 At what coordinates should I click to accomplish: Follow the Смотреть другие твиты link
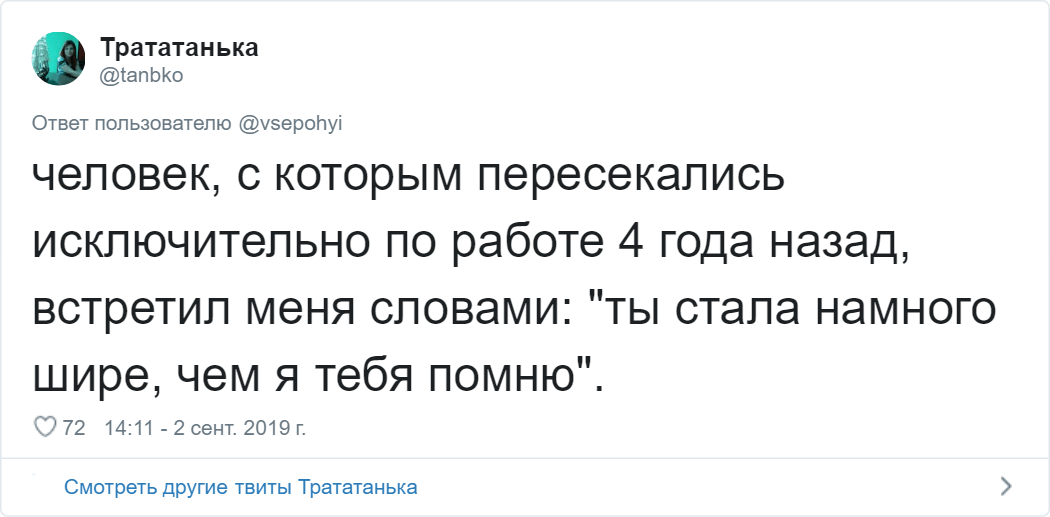pos(180,487)
